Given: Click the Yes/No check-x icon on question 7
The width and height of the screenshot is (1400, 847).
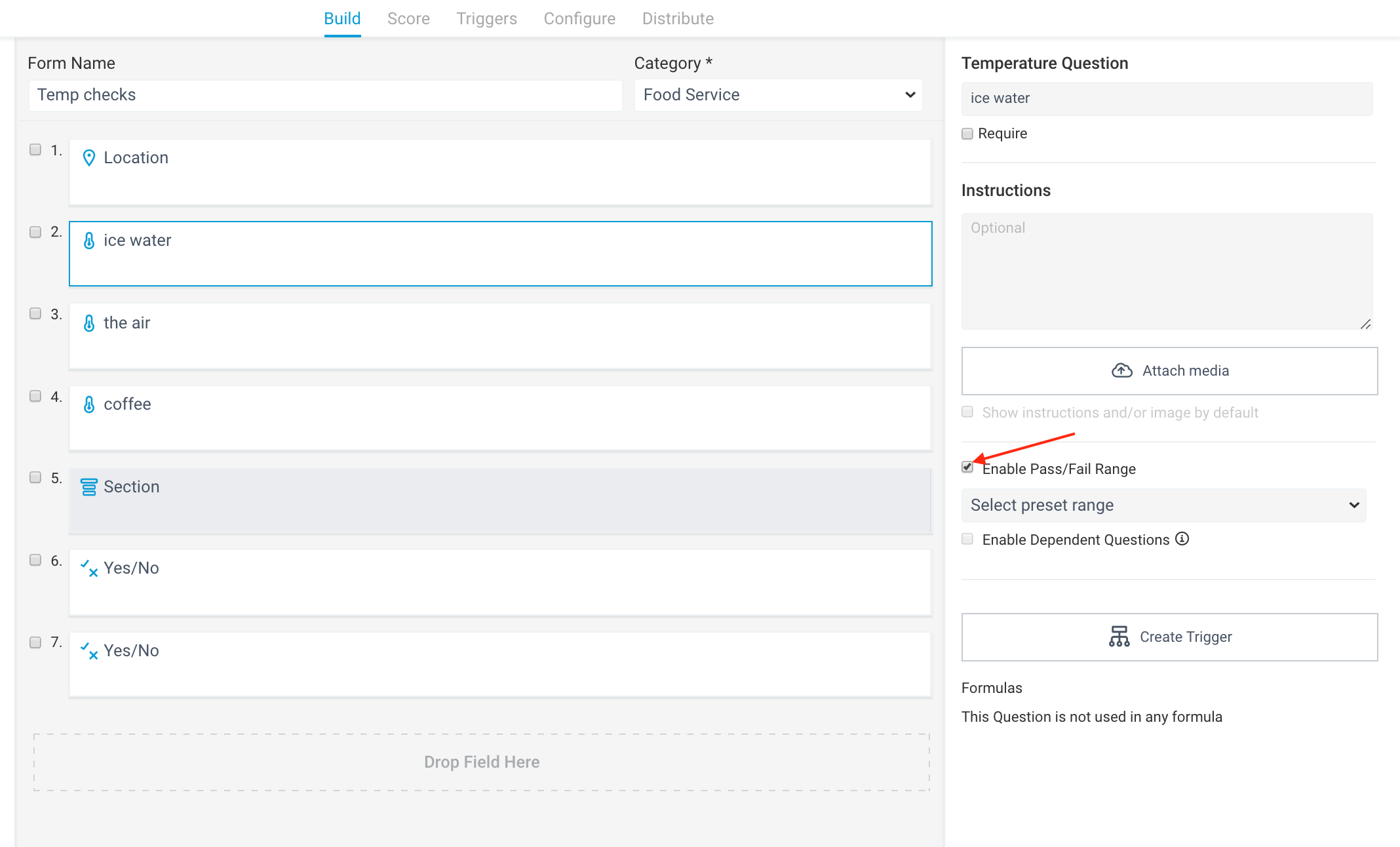Looking at the screenshot, I should 89,651.
